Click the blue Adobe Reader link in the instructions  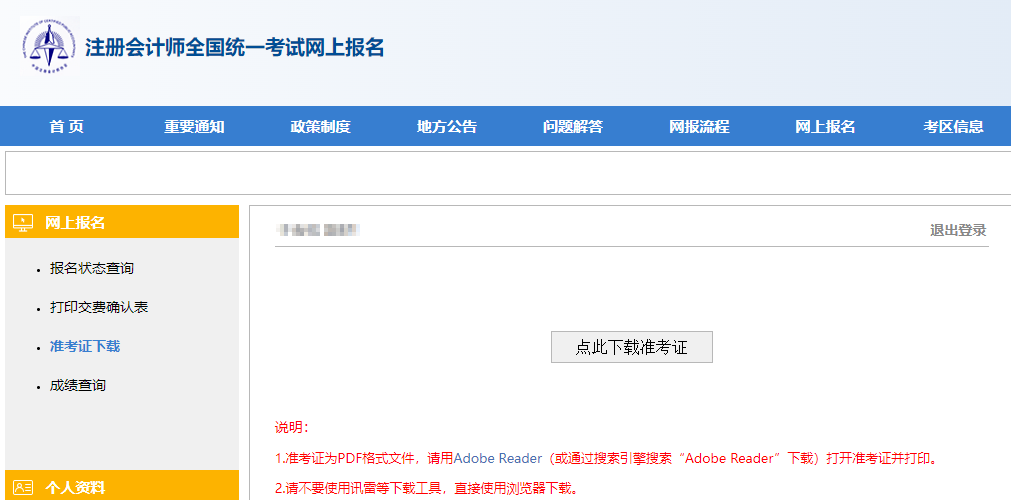pyautogui.click(x=497, y=458)
